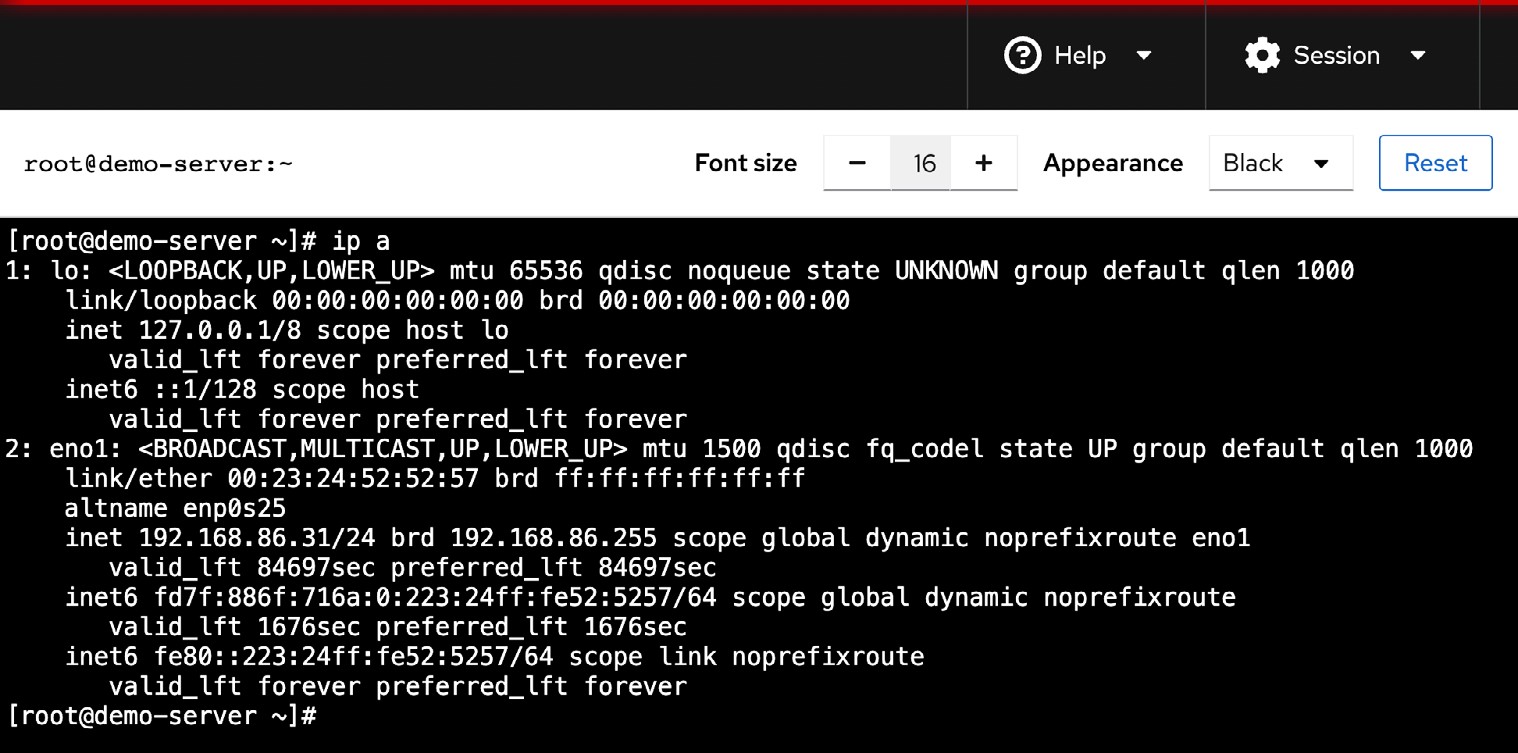
Task: Open the Help menu label
Action: click(1080, 55)
